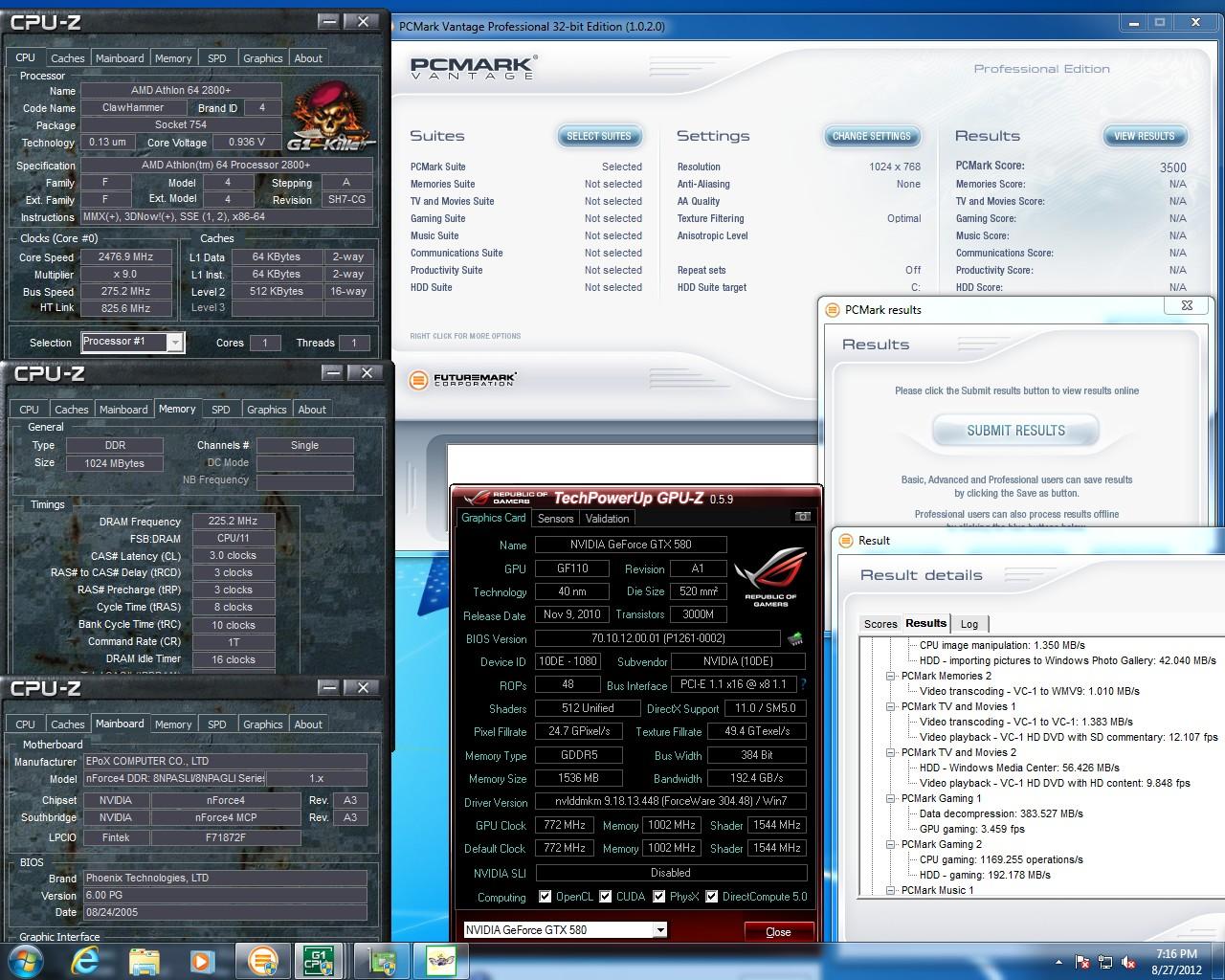Viewport: 1225px width, 980px height.
Task: Switch to G1 CPU-Z taskbar icon
Action: coord(317,960)
